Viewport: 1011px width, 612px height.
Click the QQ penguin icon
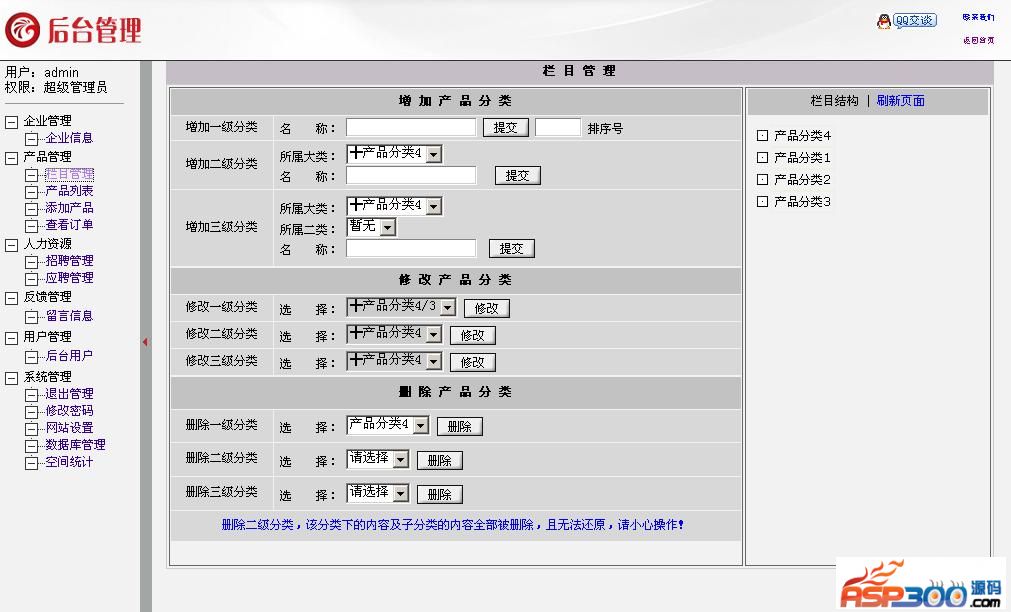click(x=883, y=21)
